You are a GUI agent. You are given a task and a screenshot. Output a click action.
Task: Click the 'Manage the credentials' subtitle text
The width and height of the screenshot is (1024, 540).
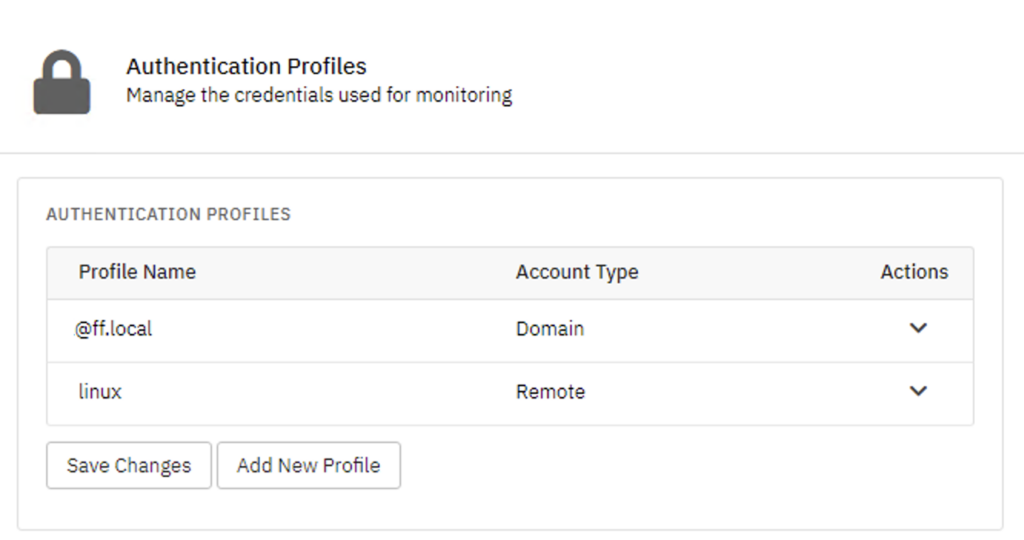point(319,95)
